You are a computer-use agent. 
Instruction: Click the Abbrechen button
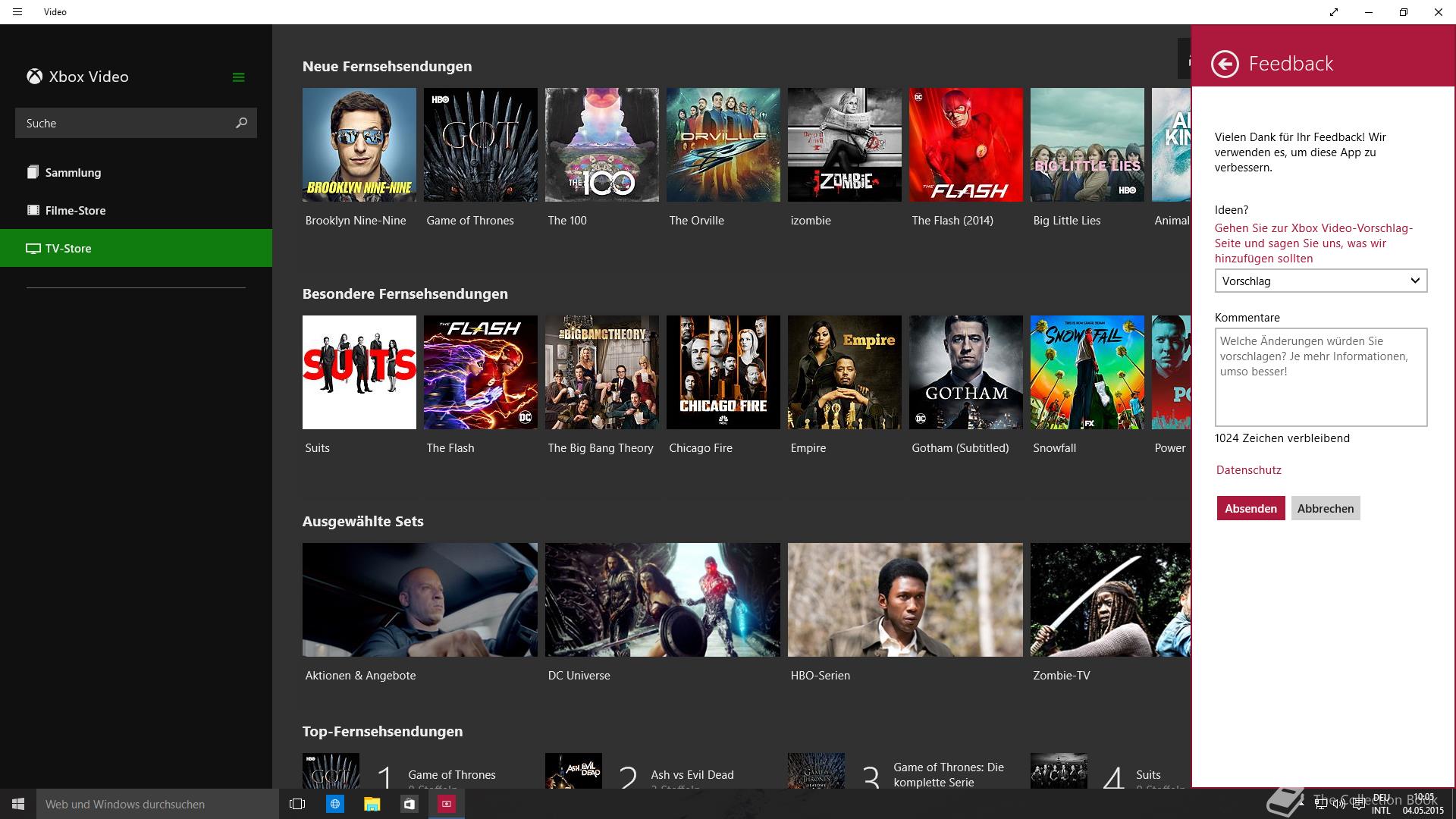point(1325,508)
